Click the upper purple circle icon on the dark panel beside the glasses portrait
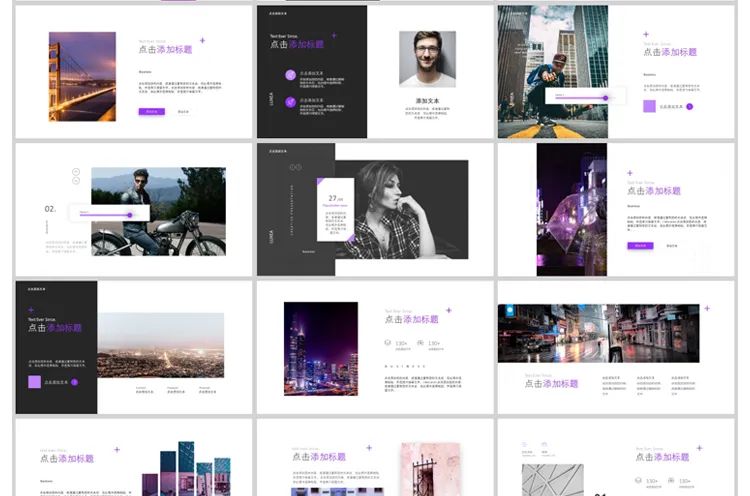Screen dimensions: 750x496 (290, 75)
